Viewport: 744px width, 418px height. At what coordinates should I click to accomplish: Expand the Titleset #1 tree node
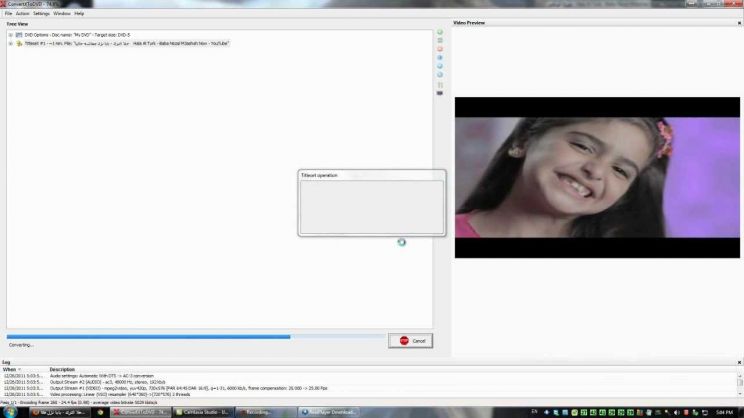[10, 44]
